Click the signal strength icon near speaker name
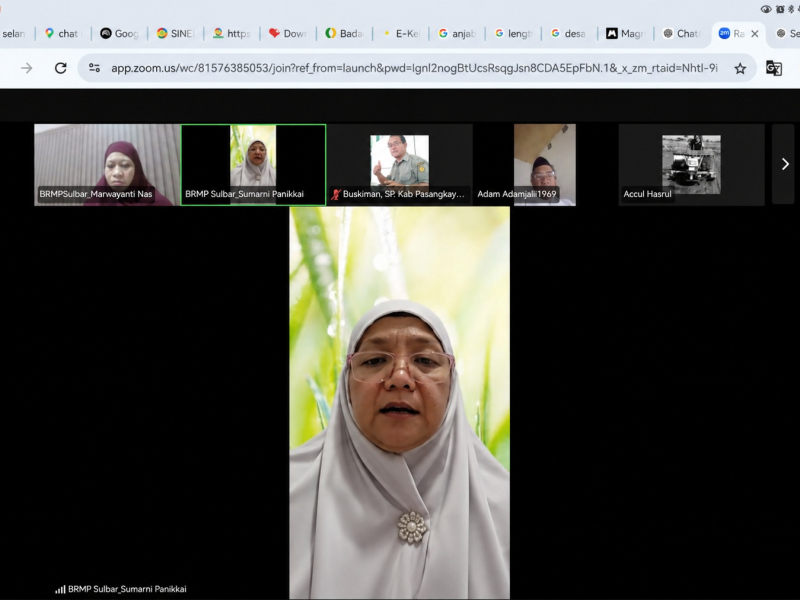The height and width of the screenshot is (600, 800). pos(60,589)
